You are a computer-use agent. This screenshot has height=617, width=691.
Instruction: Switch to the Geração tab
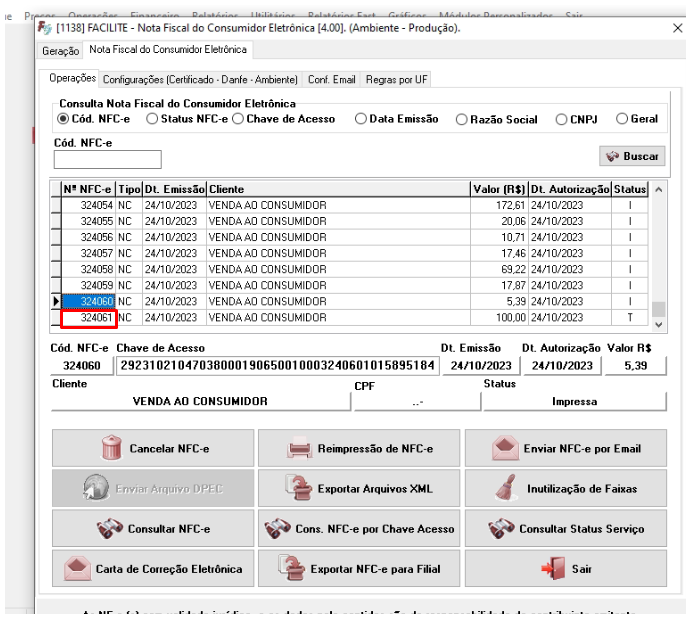[60, 51]
